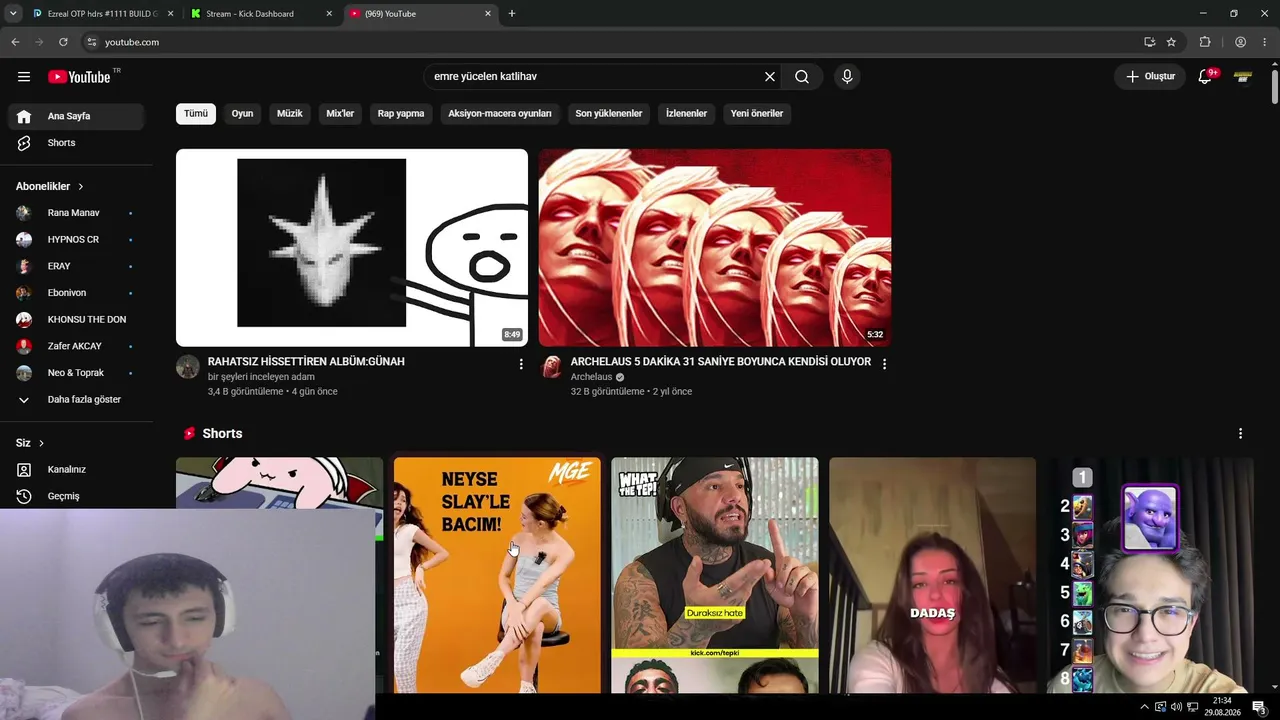Start voice search with the microphone

pos(847,77)
